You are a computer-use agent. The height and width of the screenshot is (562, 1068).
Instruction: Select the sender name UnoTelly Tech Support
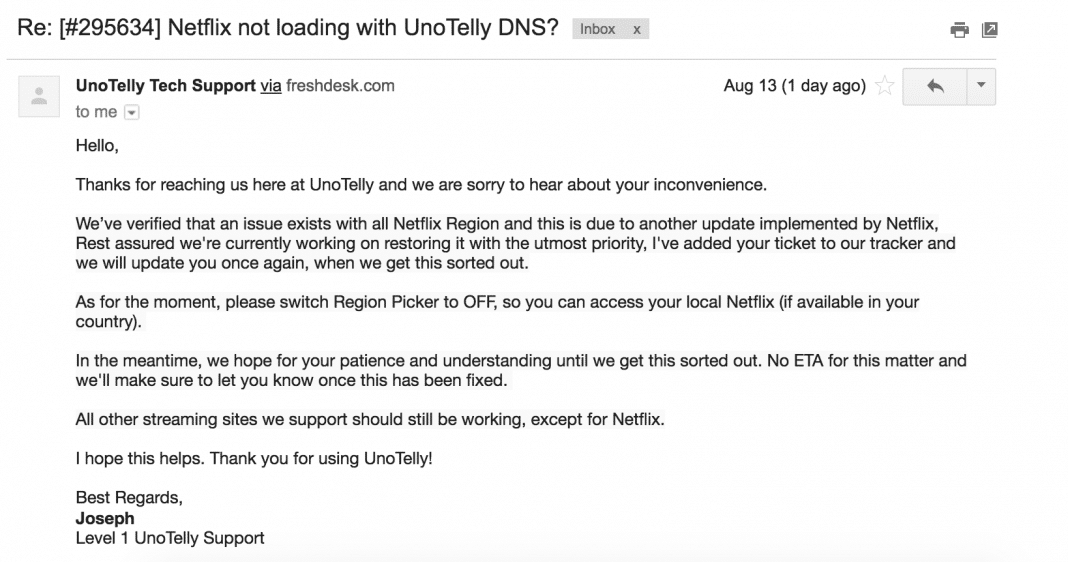(x=166, y=86)
